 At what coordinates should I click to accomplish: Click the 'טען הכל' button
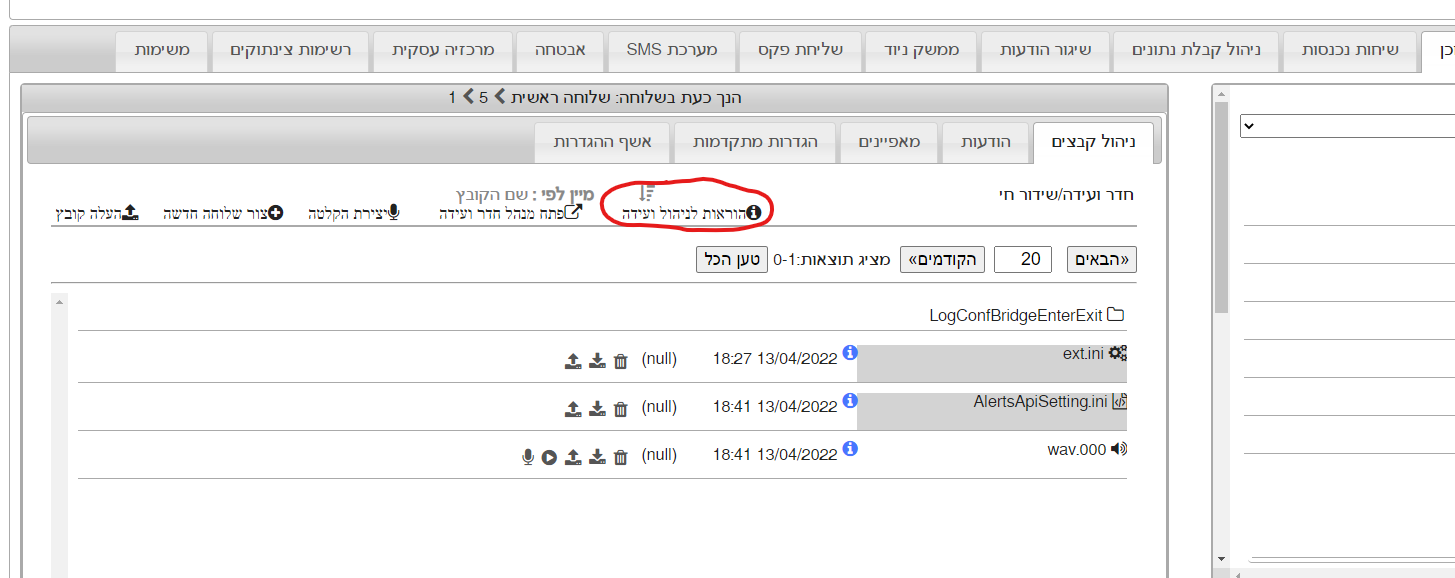pos(728,260)
